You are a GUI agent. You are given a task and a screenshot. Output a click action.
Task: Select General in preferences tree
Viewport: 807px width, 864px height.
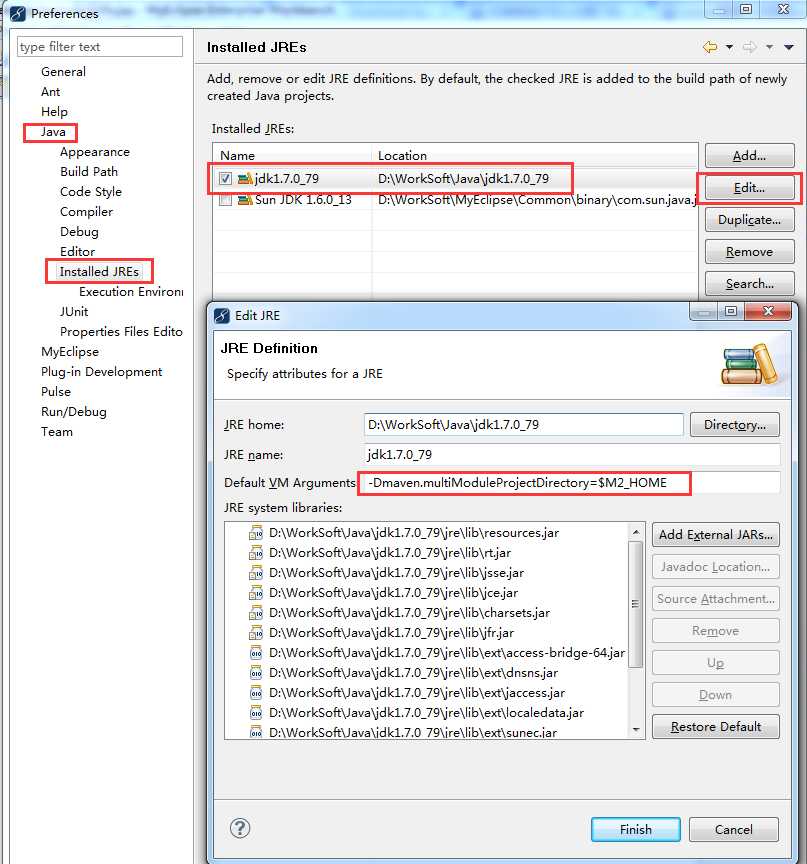pyautogui.click(x=63, y=72)
